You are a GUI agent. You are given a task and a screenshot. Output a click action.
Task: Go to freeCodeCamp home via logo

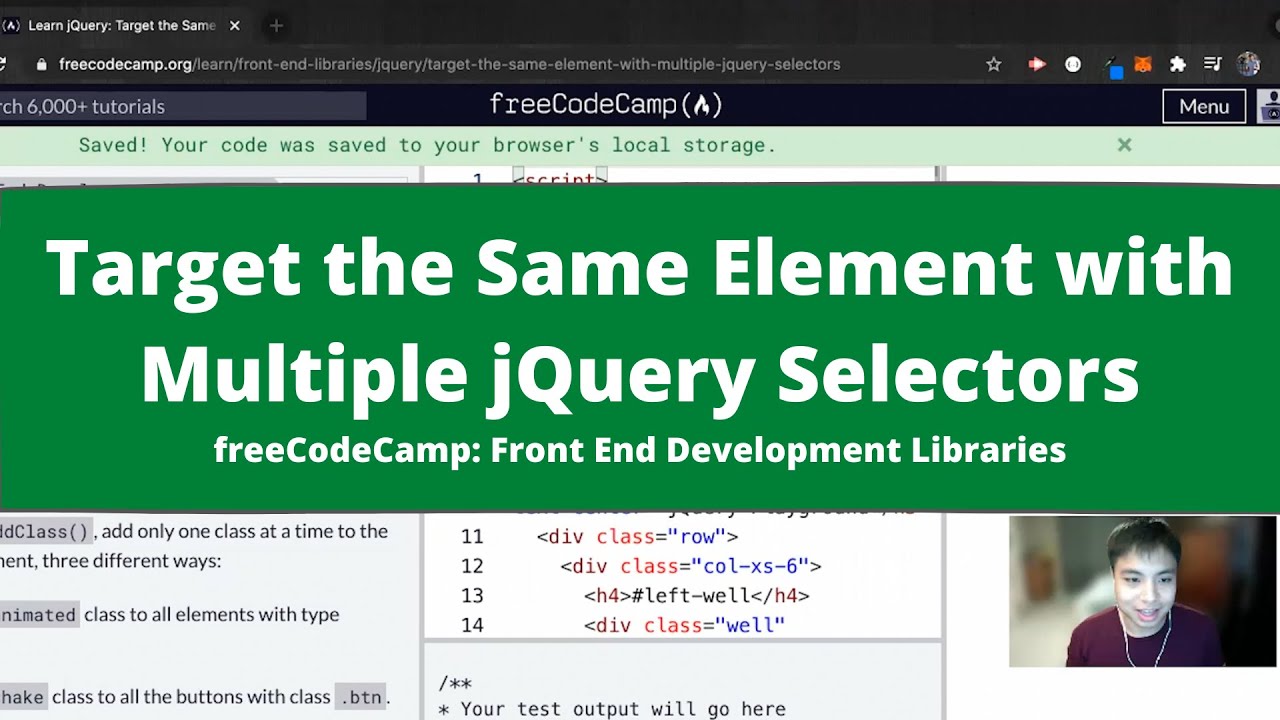(606, 104)
